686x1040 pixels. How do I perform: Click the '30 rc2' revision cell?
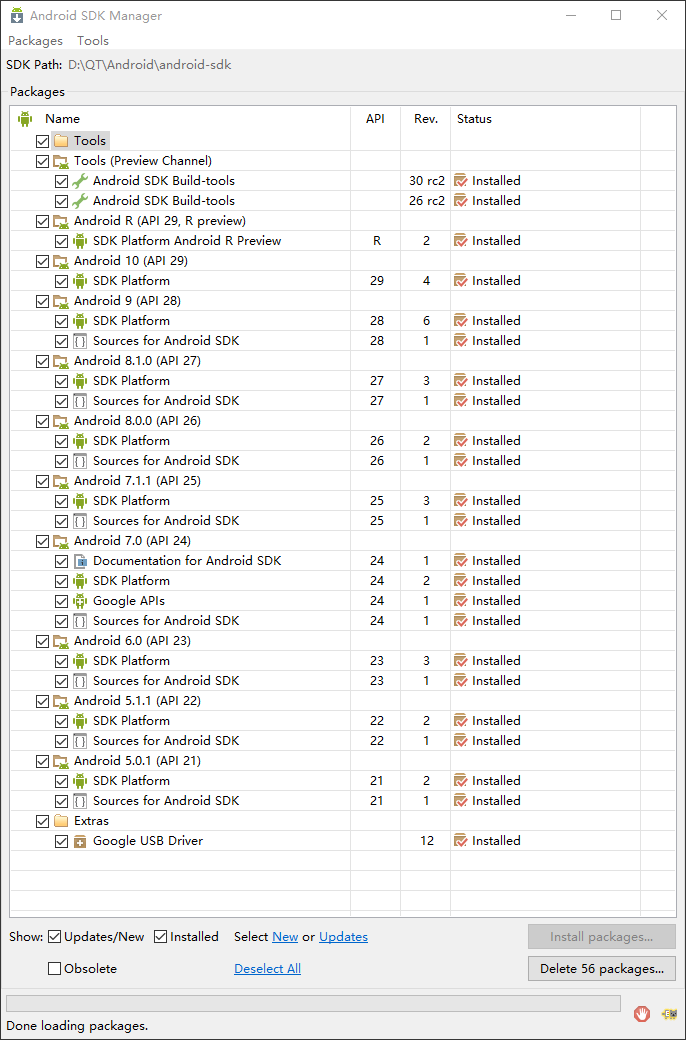427,180
